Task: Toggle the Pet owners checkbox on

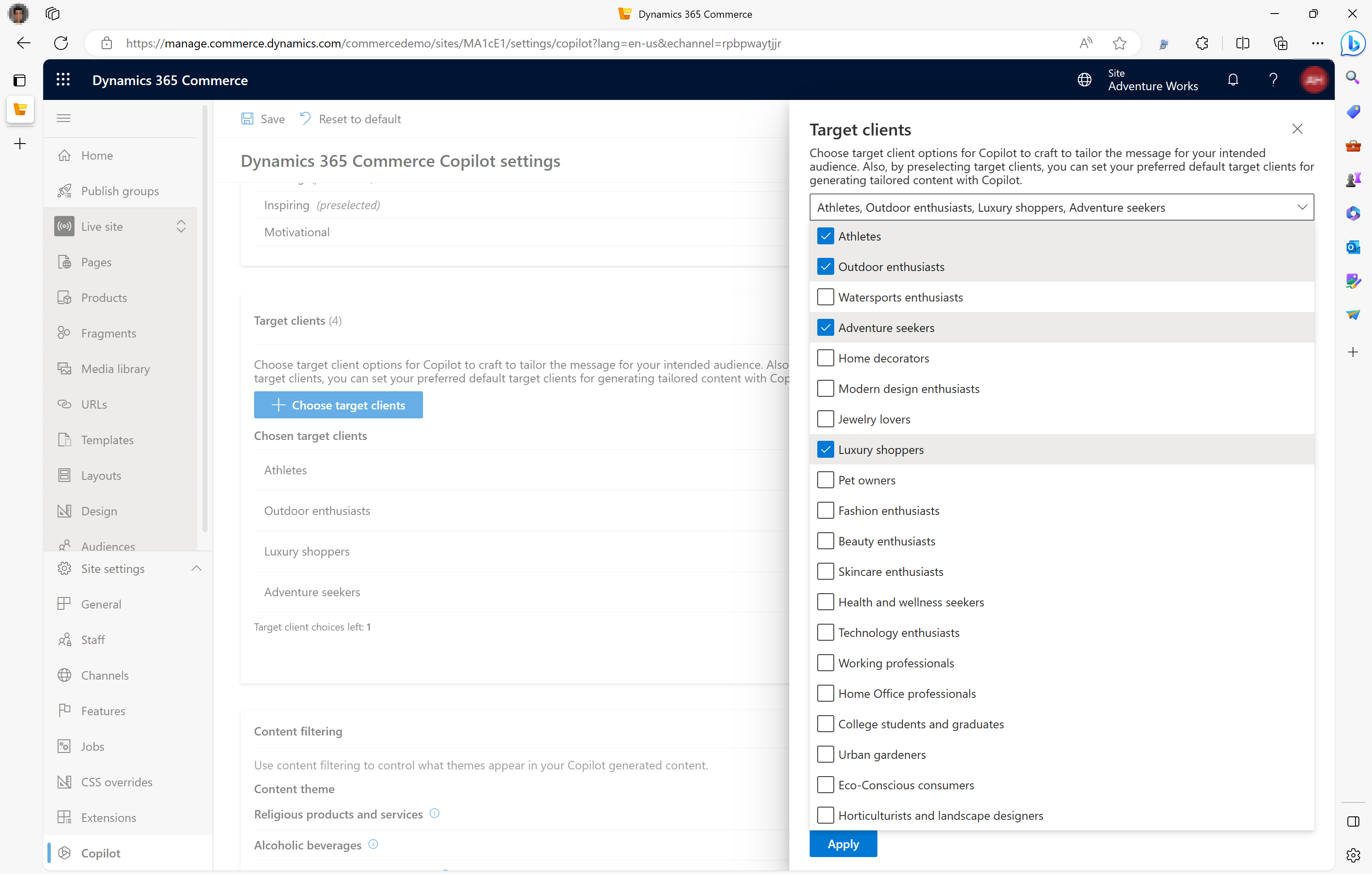Action: pyautogui.click(x=825, y=480)
